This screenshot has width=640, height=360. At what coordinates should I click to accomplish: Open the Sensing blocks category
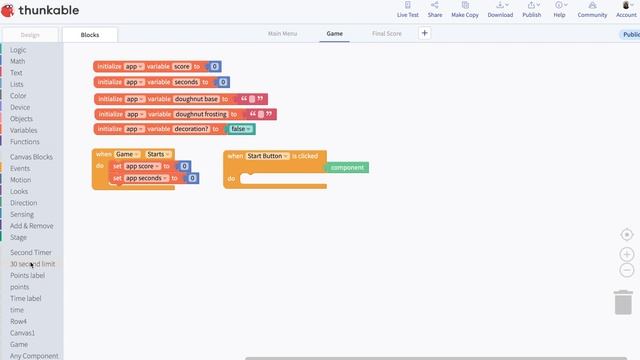(x=22, y=214)
